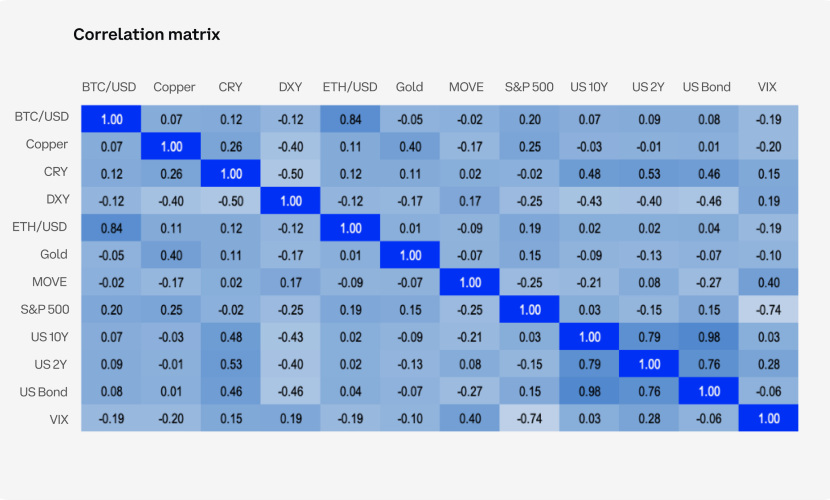Click the US Bond row label

pyautogui.click(x=43, y=391)
